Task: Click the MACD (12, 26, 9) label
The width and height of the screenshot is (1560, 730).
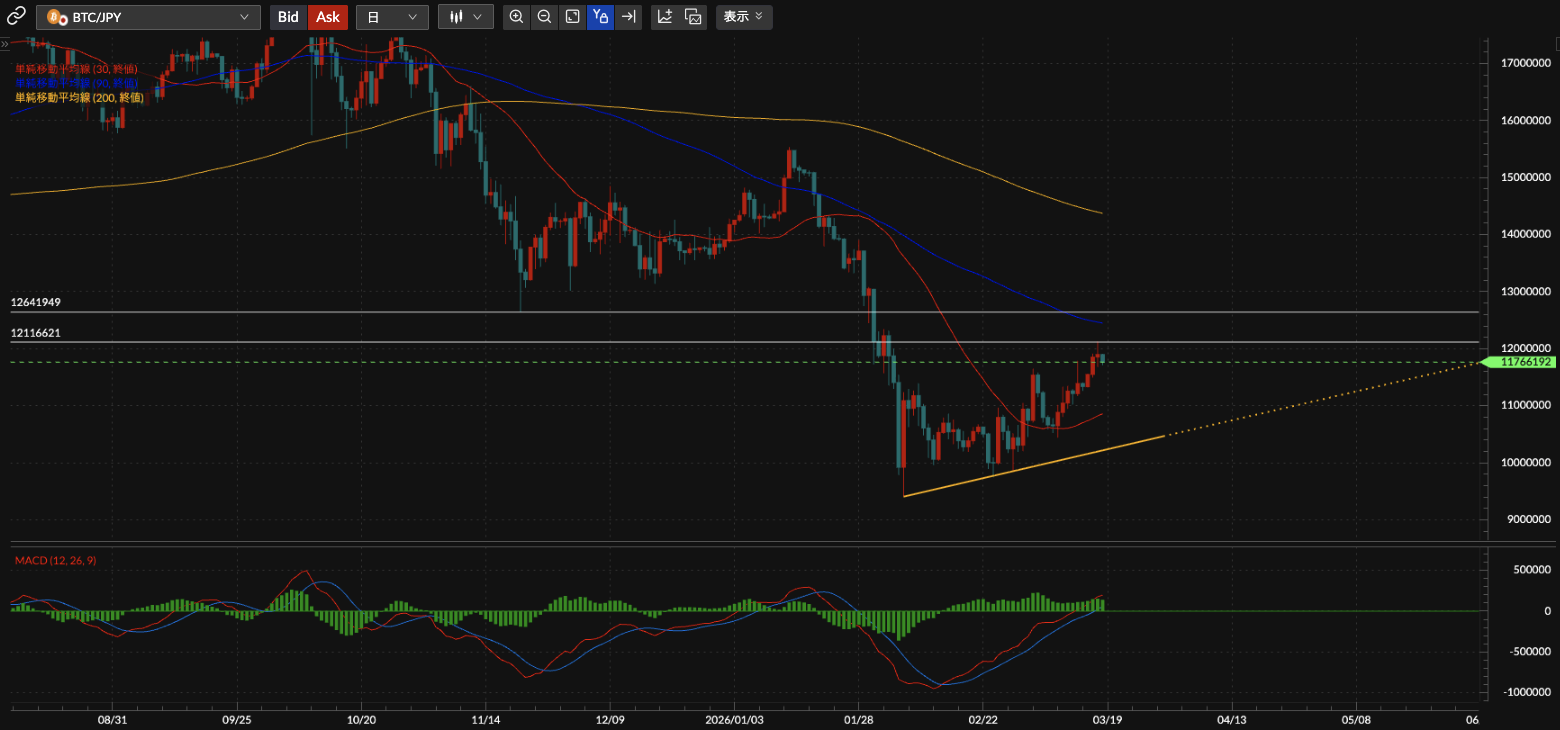Action: click(x=55, y=561)
